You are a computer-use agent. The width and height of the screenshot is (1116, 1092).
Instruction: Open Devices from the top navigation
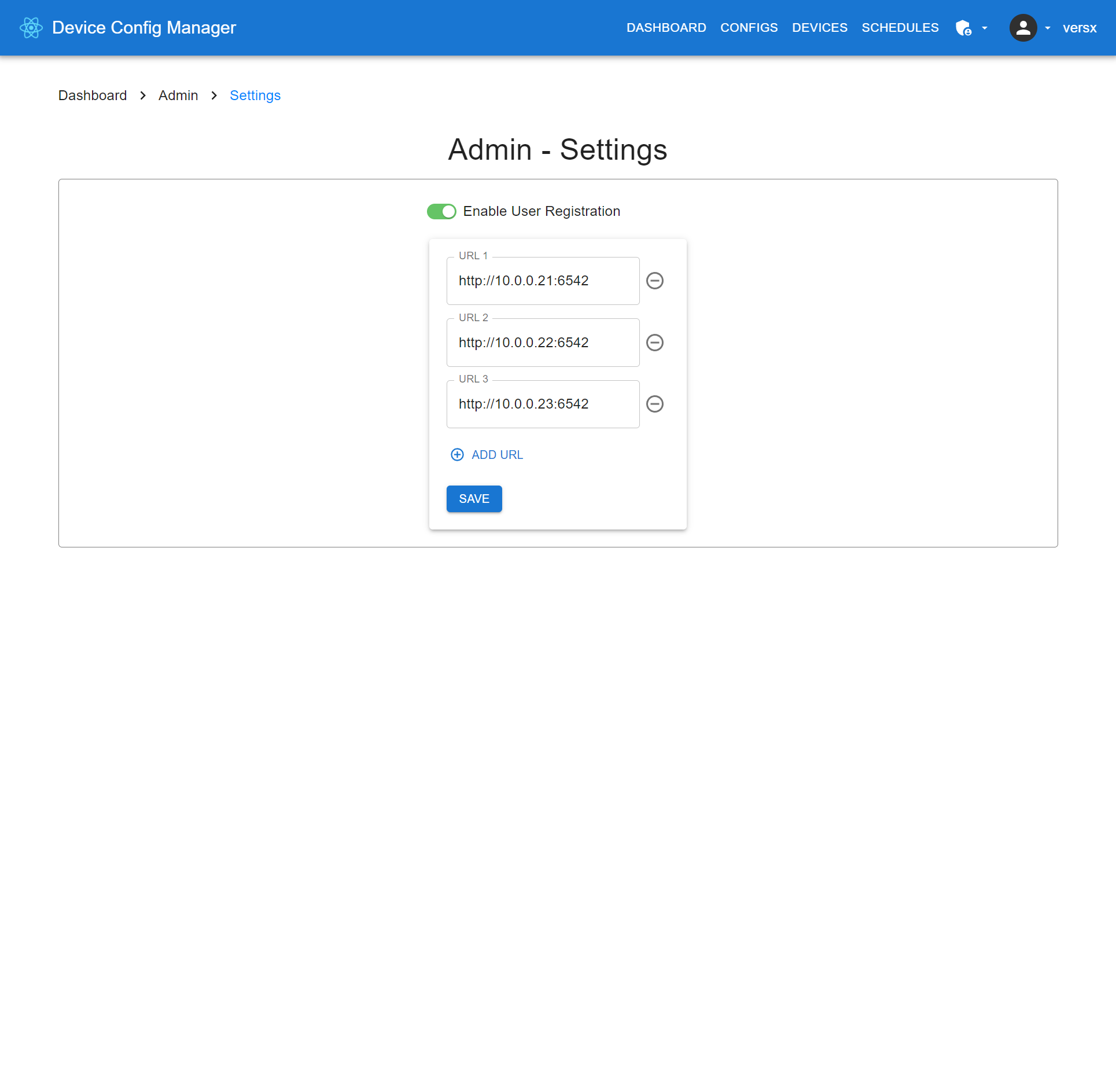[x=819, y=28]
